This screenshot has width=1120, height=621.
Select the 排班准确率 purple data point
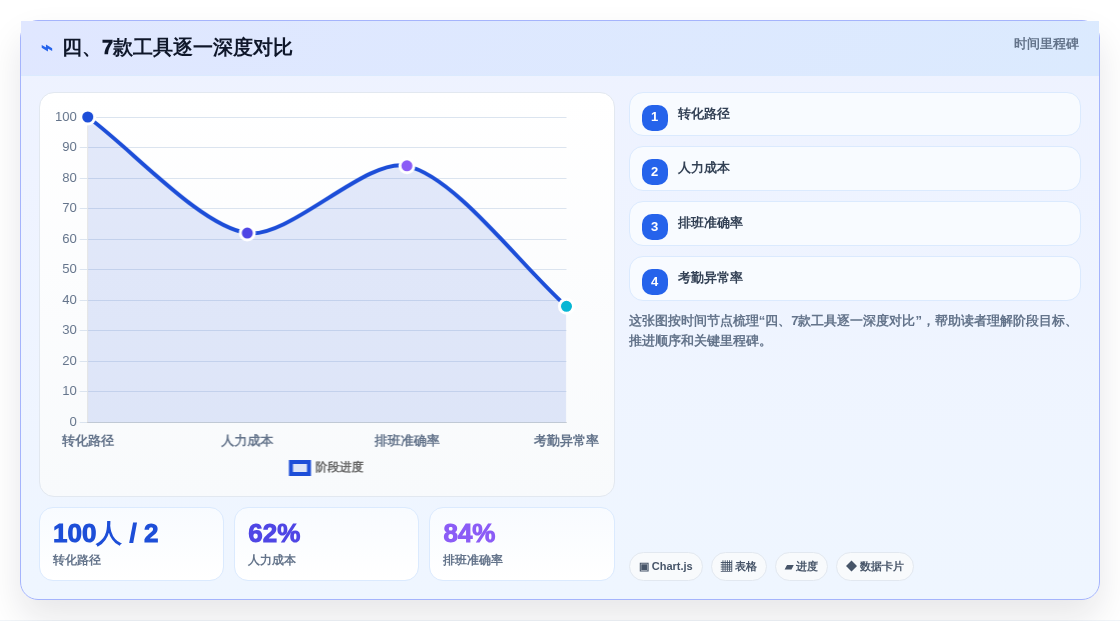click(x=406, y=166)
